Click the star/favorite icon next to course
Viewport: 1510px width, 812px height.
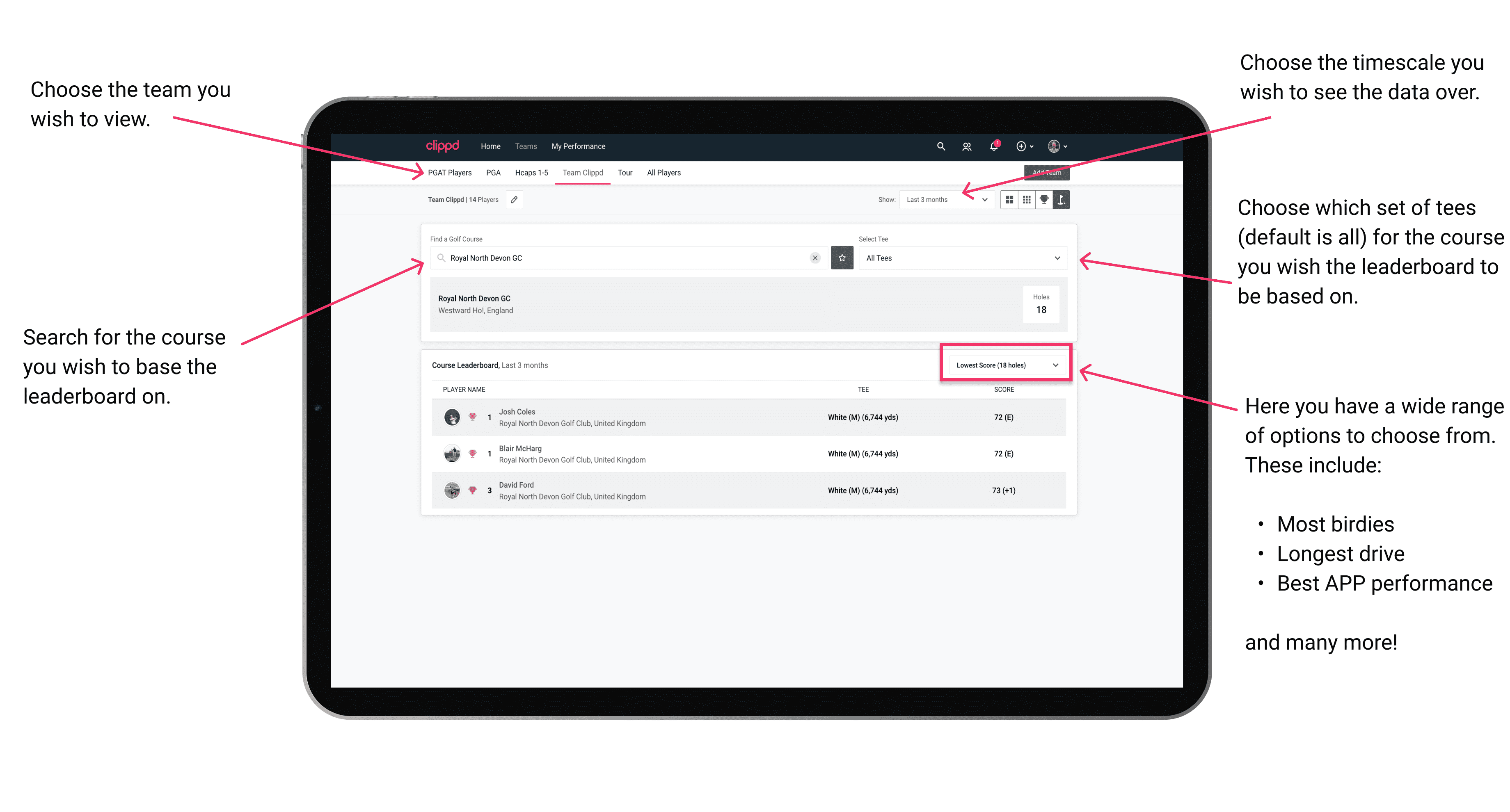842,259
